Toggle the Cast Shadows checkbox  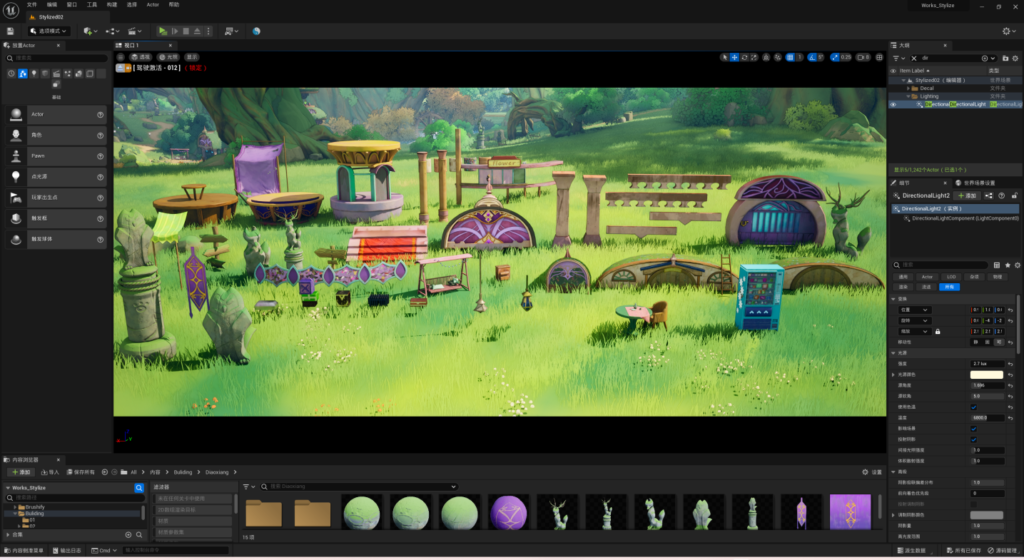973,439
